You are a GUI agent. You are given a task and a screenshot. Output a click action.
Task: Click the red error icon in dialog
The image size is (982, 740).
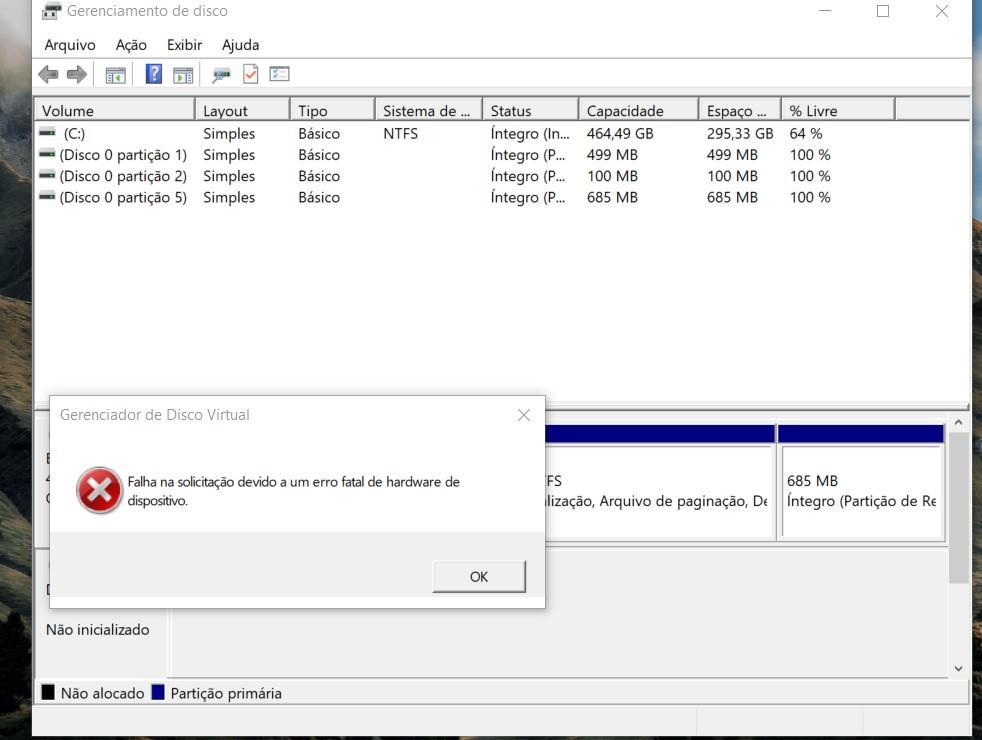[99, 490]
